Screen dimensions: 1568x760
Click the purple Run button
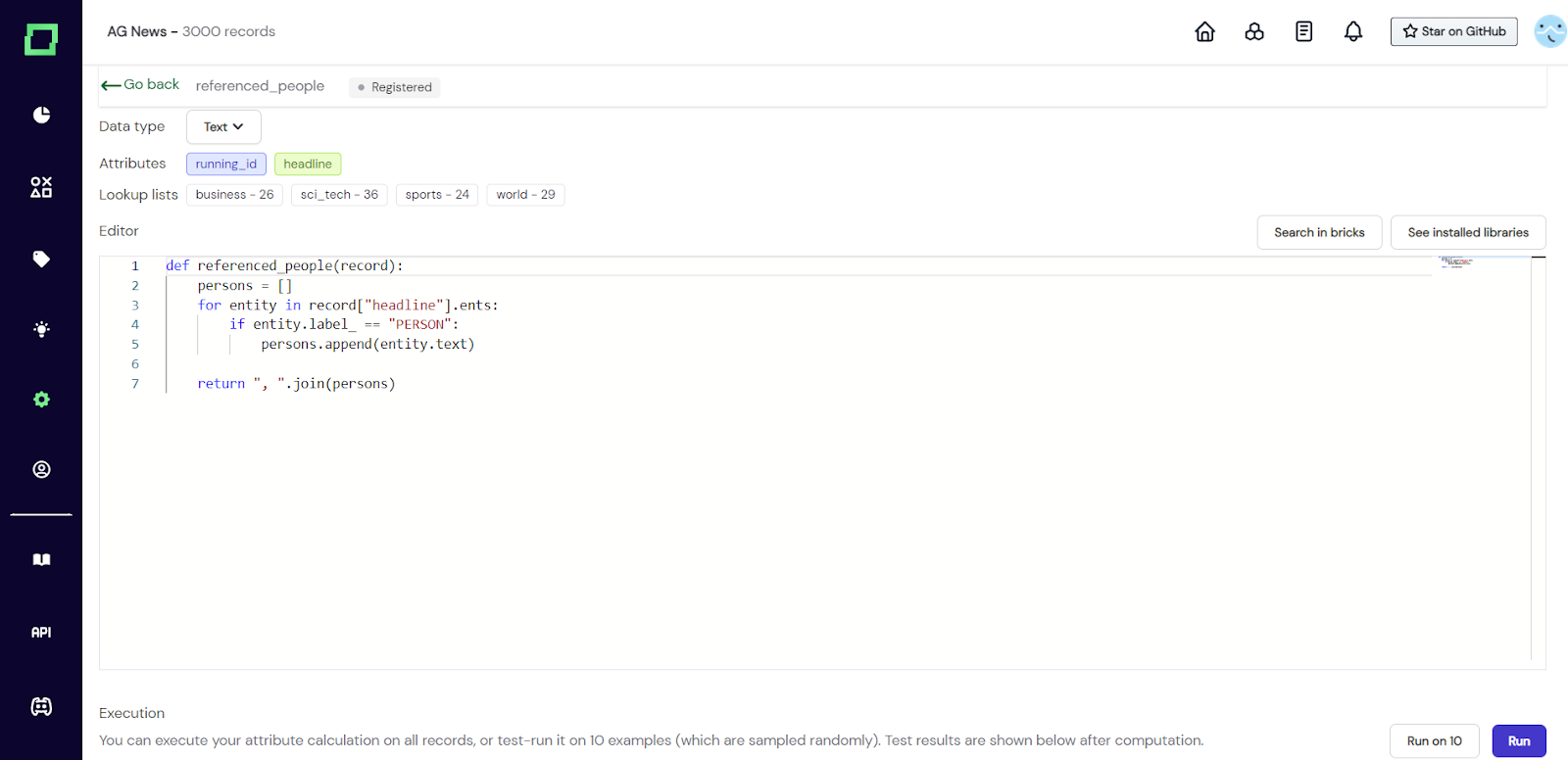(x=1519, y=741)
